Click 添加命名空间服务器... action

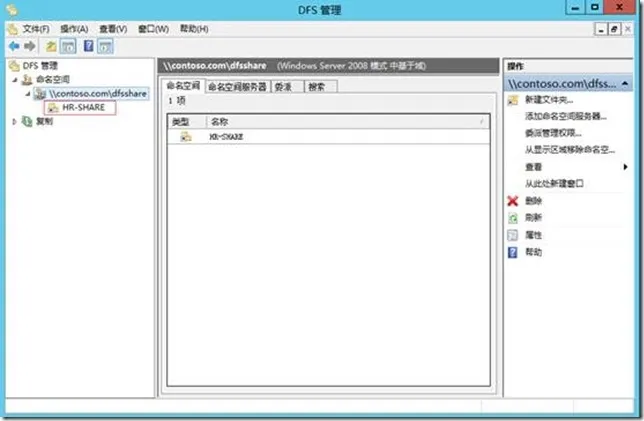566,117
